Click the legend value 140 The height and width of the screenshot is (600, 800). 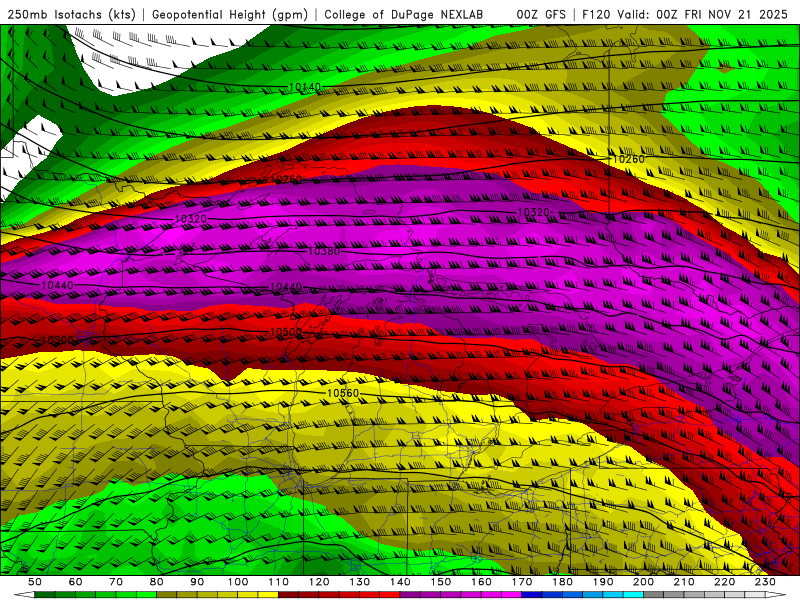(x=400, y=582)
